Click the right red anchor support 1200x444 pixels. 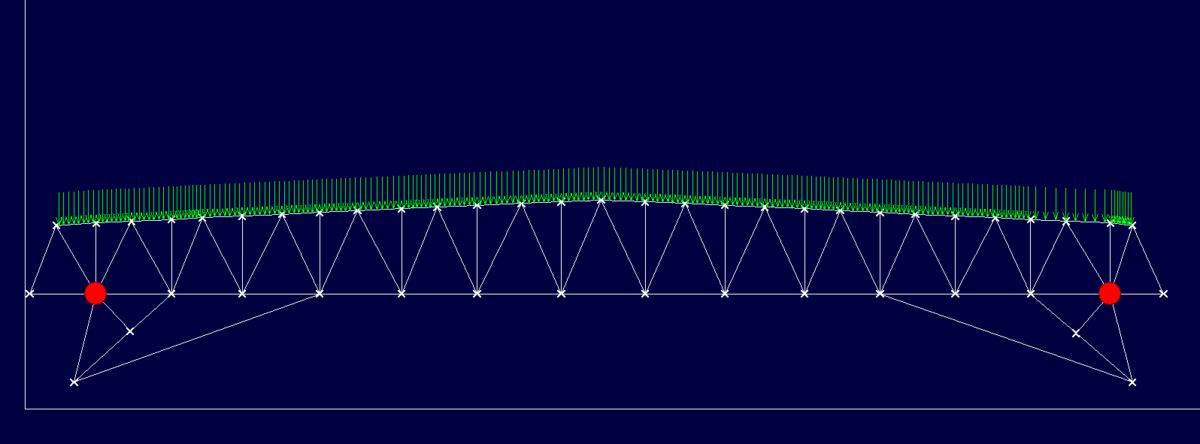[x=1109, y=293]
